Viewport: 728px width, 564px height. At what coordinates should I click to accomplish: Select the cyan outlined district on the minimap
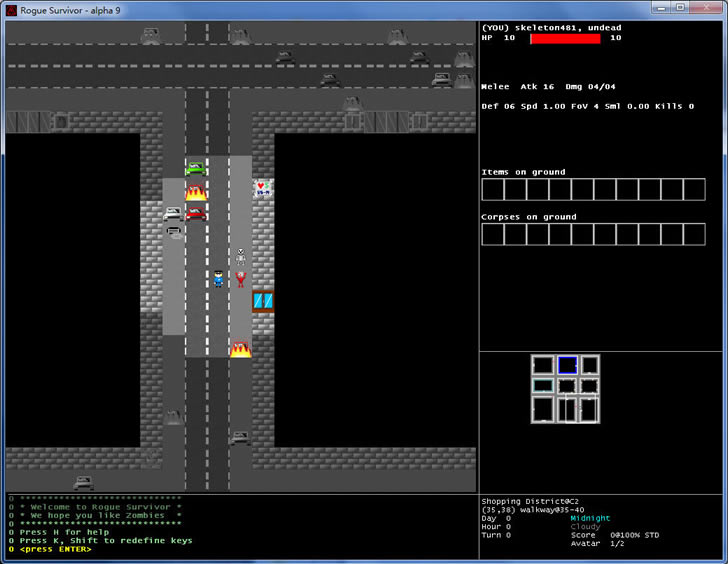point(542,385)
